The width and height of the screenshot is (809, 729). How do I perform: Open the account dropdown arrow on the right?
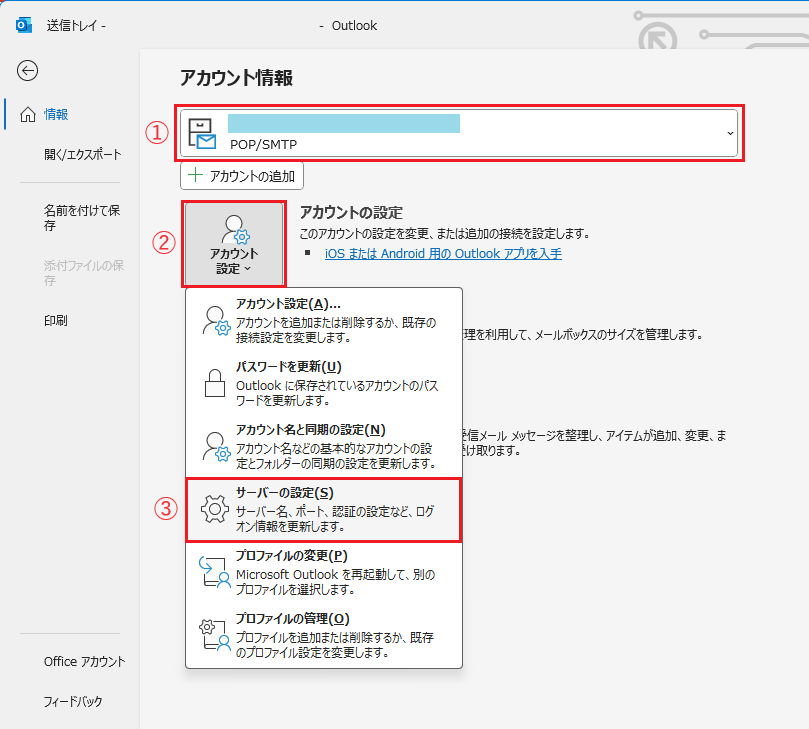732,131
